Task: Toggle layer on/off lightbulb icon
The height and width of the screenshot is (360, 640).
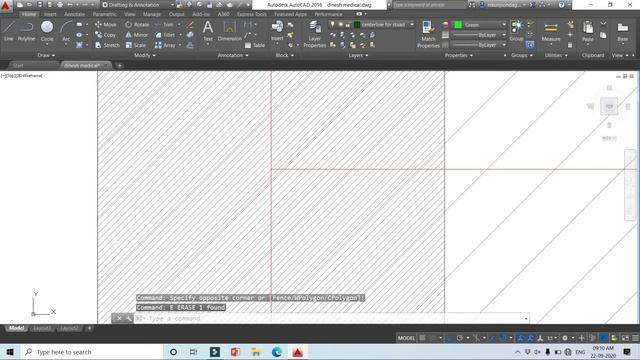Action: click(332, 24)
